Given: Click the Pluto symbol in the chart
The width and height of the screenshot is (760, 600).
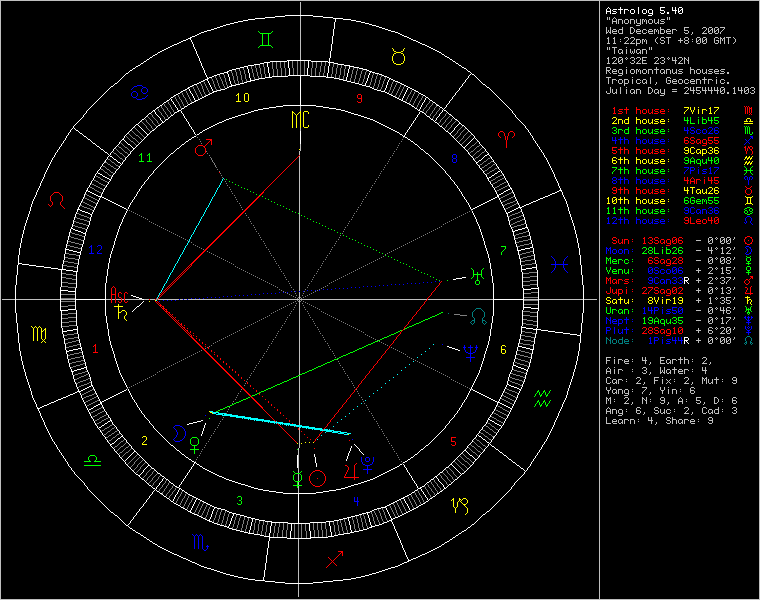Looking at the screenshot, I should (x=367, y=464).
